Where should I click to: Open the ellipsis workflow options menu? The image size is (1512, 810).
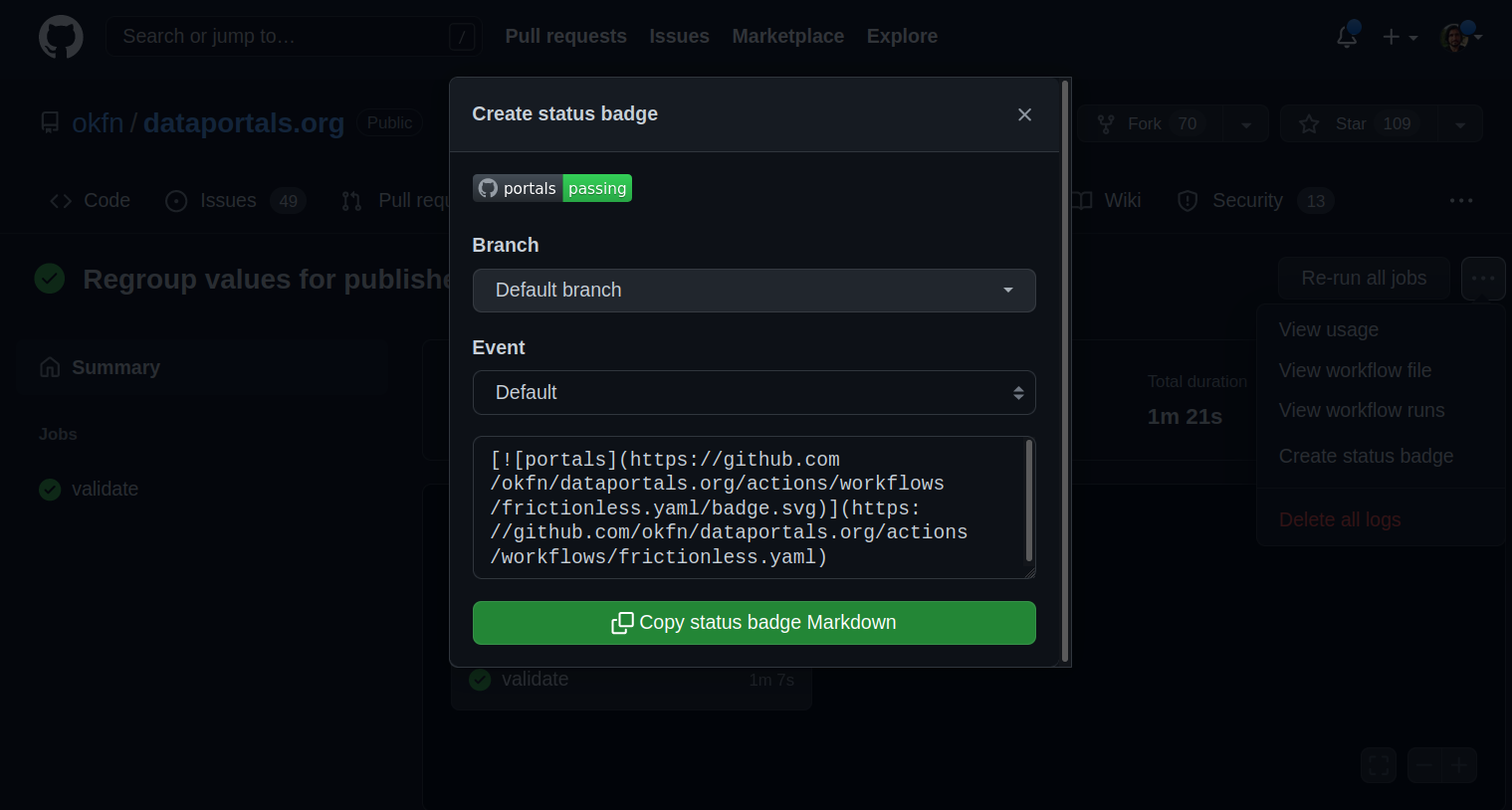pos(1483,279)
